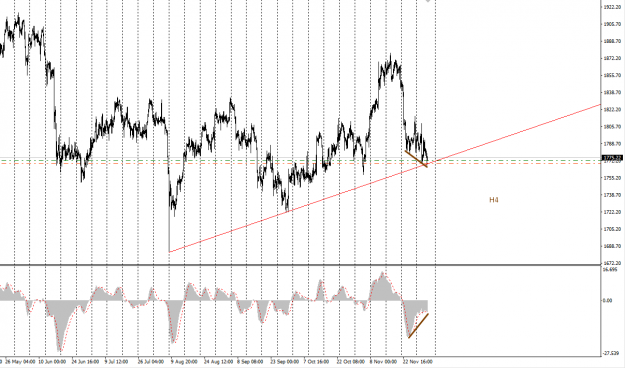Click the 10 Jun 00:00 date label

[x=52, y=362]
